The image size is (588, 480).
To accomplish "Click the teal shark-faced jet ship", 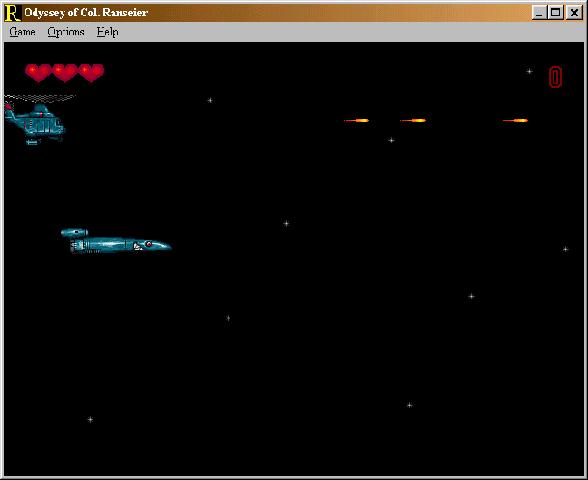I will (116, 241).
